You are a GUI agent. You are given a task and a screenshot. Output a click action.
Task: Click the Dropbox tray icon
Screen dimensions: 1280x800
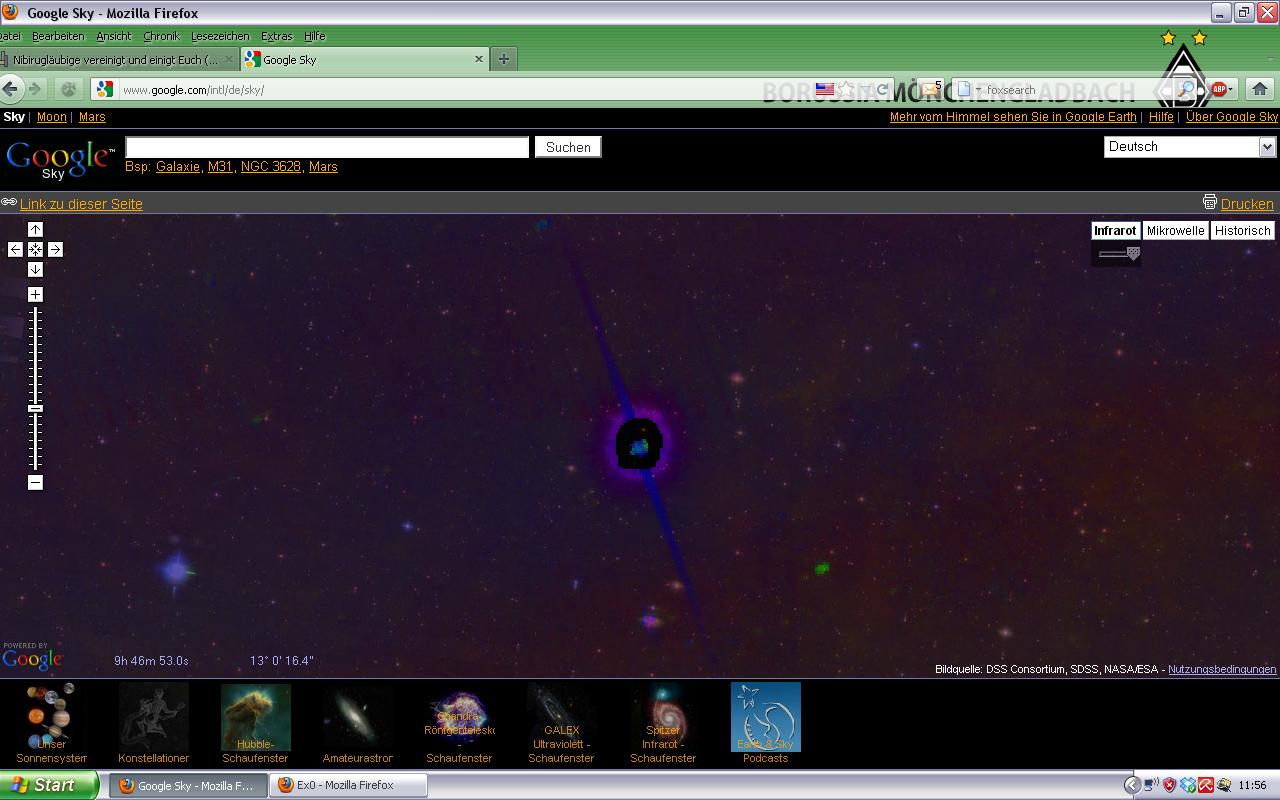click(1188, 785)
